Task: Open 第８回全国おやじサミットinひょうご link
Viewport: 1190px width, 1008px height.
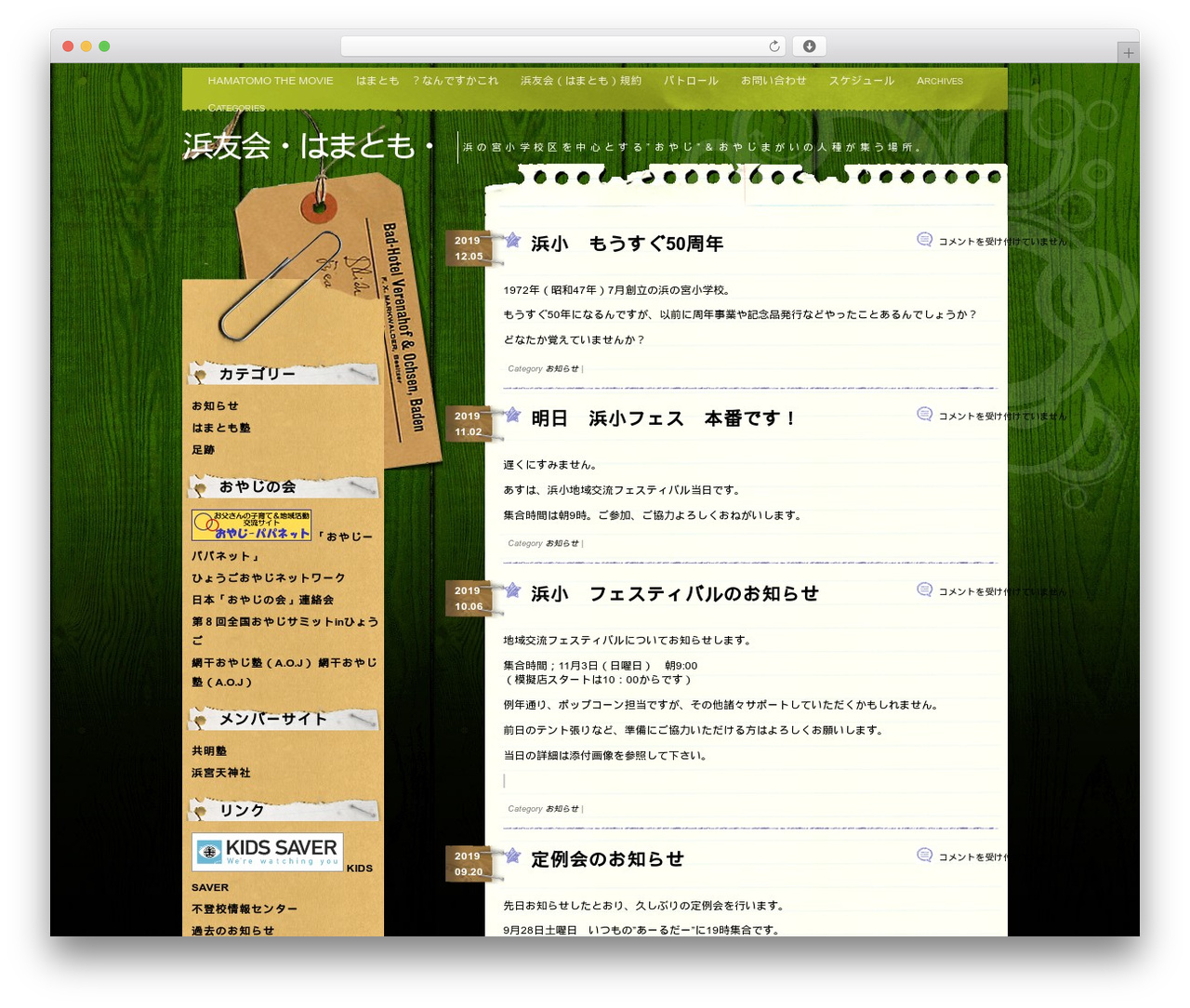Action: point(284,630)
